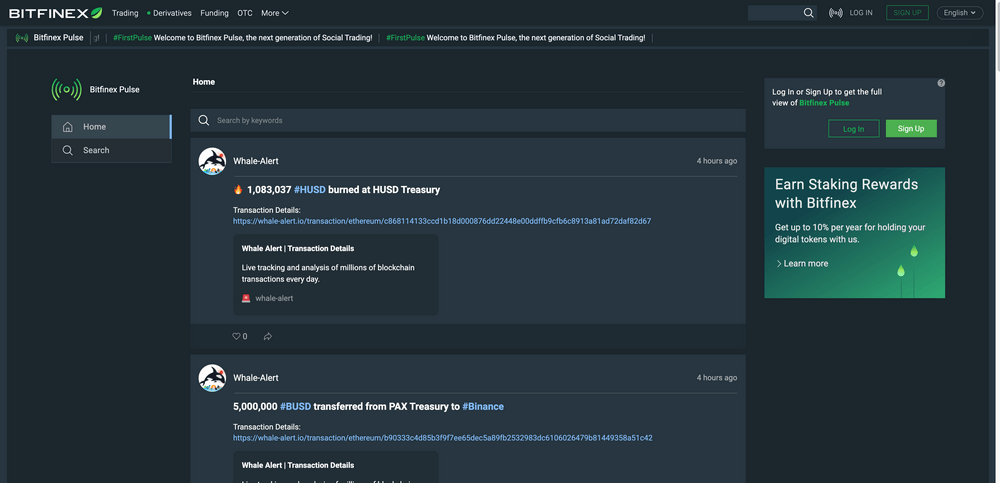Open the HUSD transaction whale-alert.io URL
This screenshot has width=1000, height=483.
(442, 221)
